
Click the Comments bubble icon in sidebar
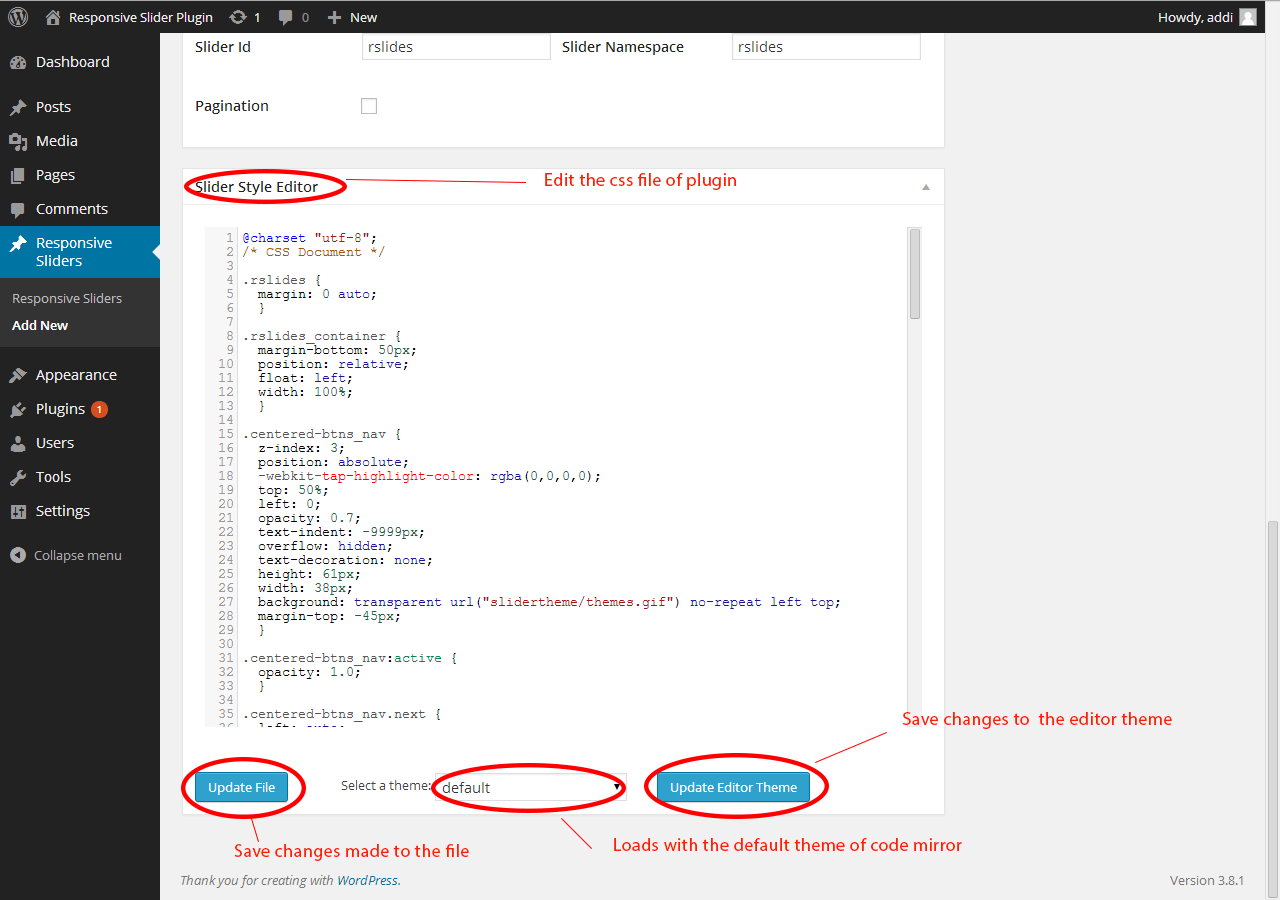click(x=18, y=209)
